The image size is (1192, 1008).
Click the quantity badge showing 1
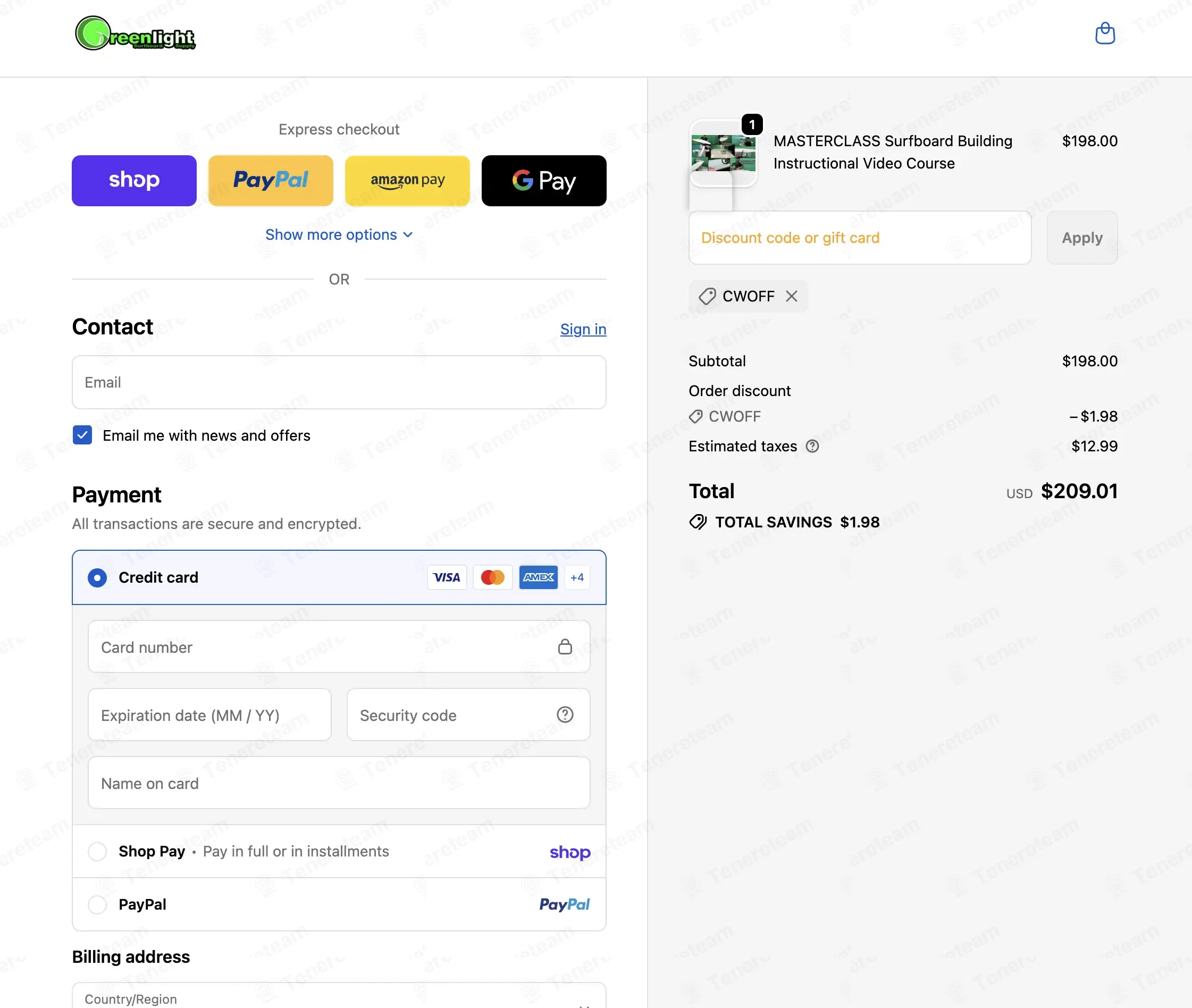752,124
